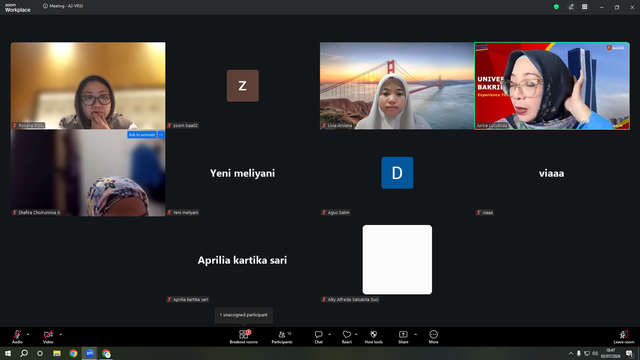
Task: Open Breakout rooms panel
Action: point(244,337)
